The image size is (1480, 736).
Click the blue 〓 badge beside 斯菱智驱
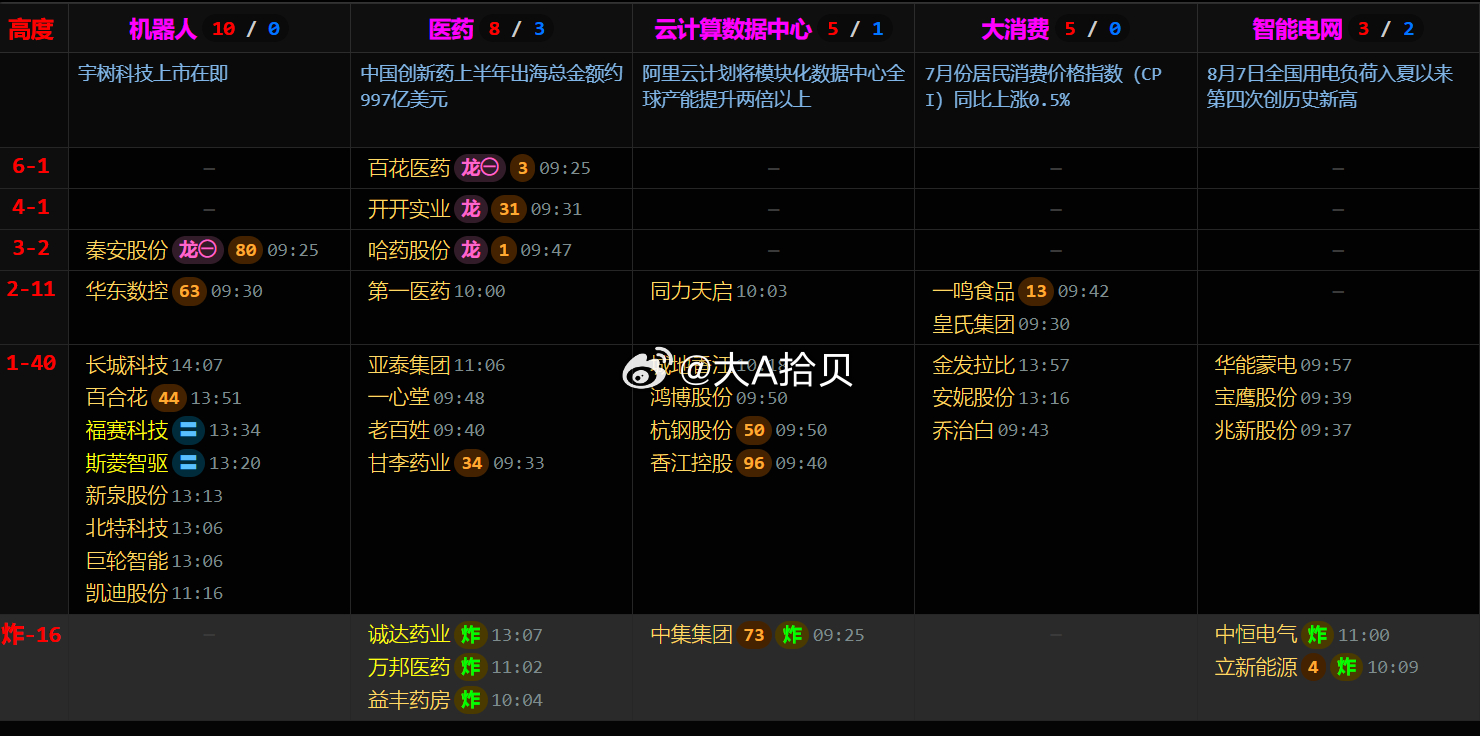(188, 463)
